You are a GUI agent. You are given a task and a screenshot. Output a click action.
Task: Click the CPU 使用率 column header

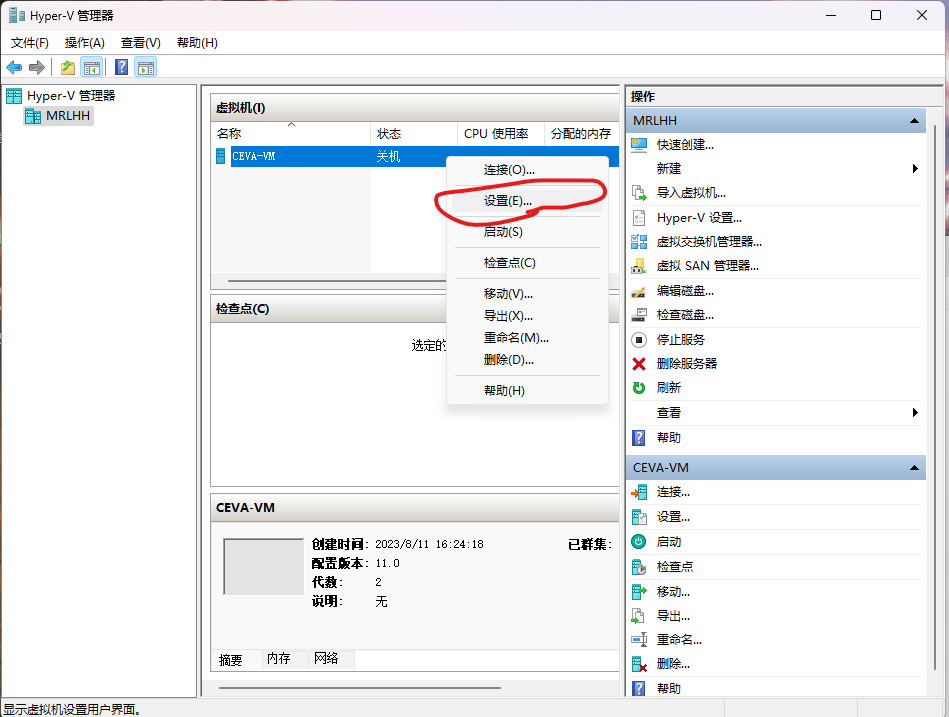(x=501, y=133)
